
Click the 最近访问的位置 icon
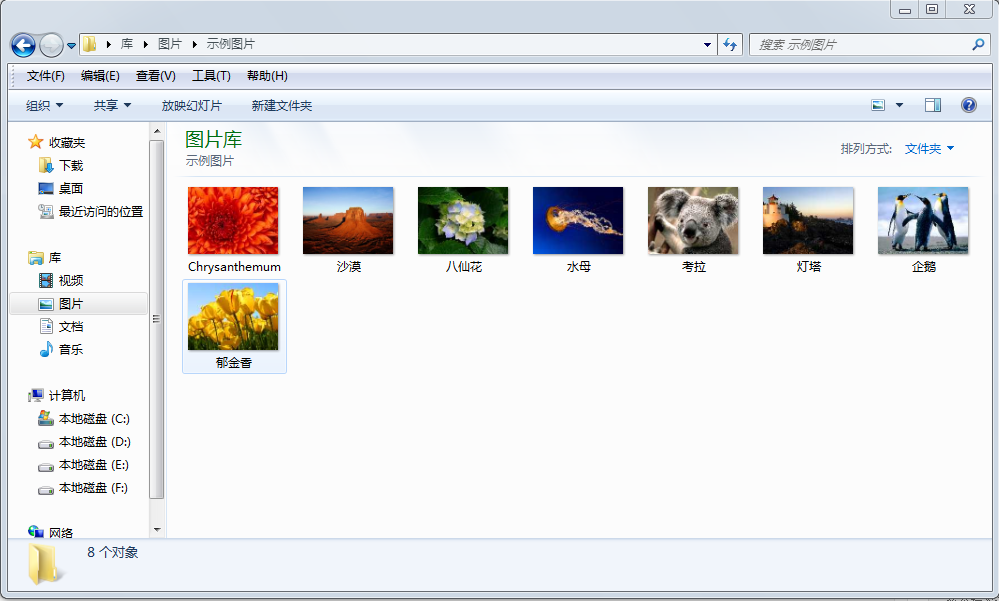(46, 212)
